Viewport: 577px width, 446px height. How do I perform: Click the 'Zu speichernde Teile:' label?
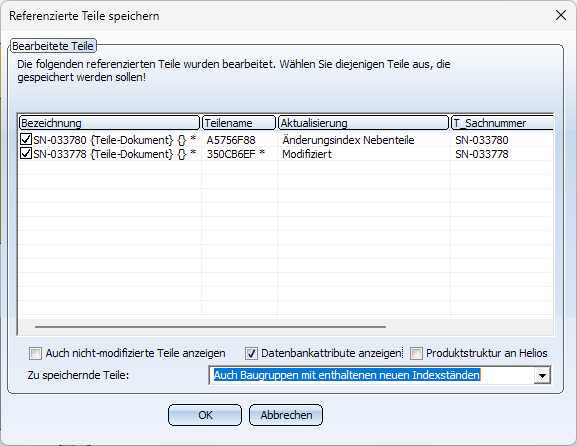(x=78, y=375)
